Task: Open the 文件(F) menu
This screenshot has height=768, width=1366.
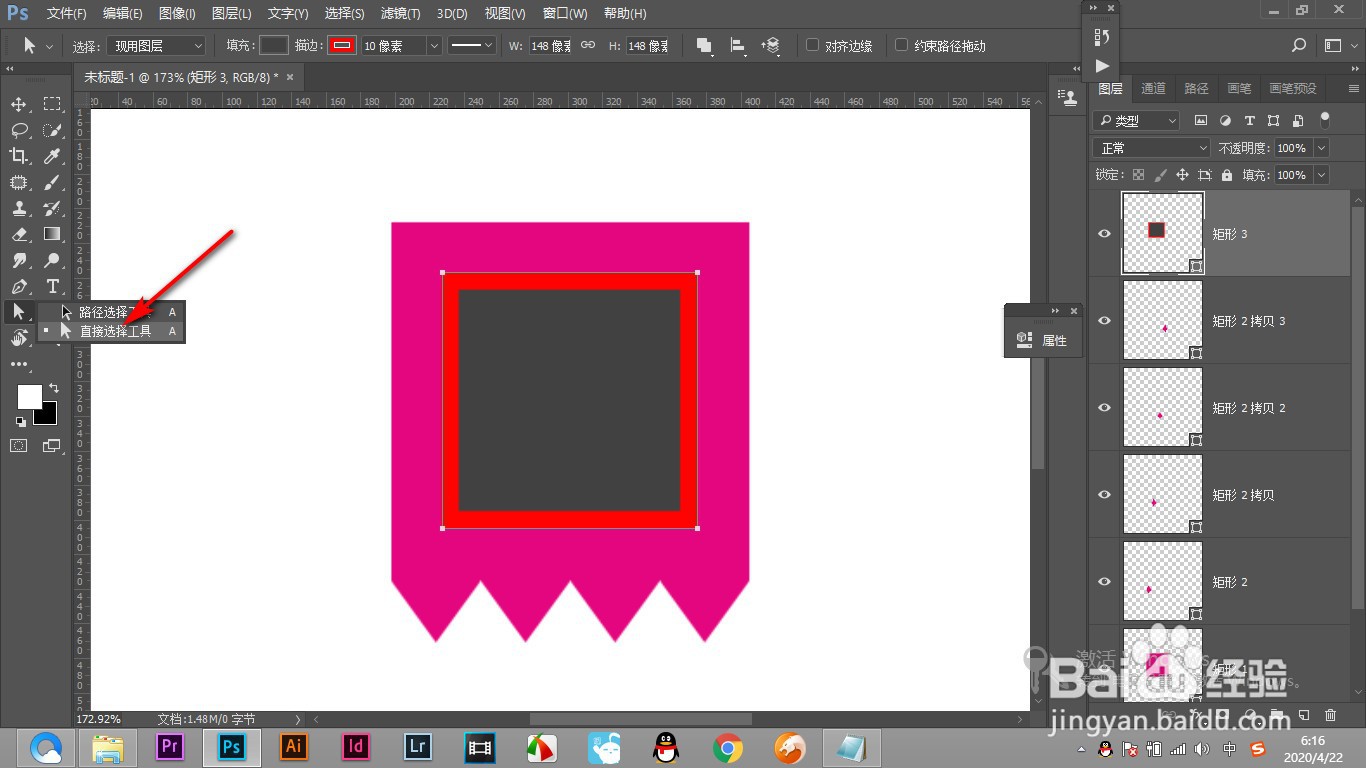Action: coord(66,14)
